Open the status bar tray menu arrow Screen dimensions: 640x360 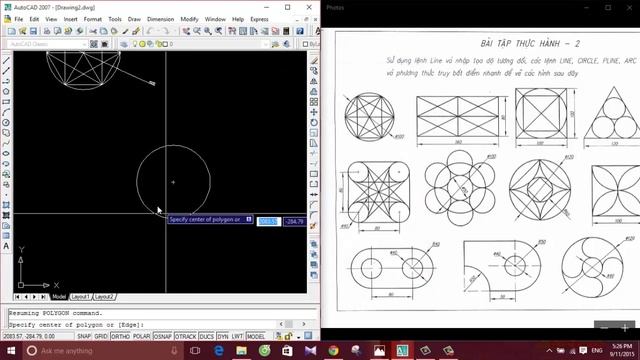pos(299,337)
